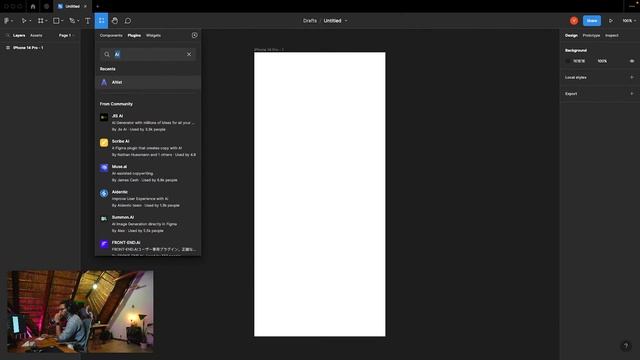
Task: Expand Frame tool options arrow
Action: 46,21
